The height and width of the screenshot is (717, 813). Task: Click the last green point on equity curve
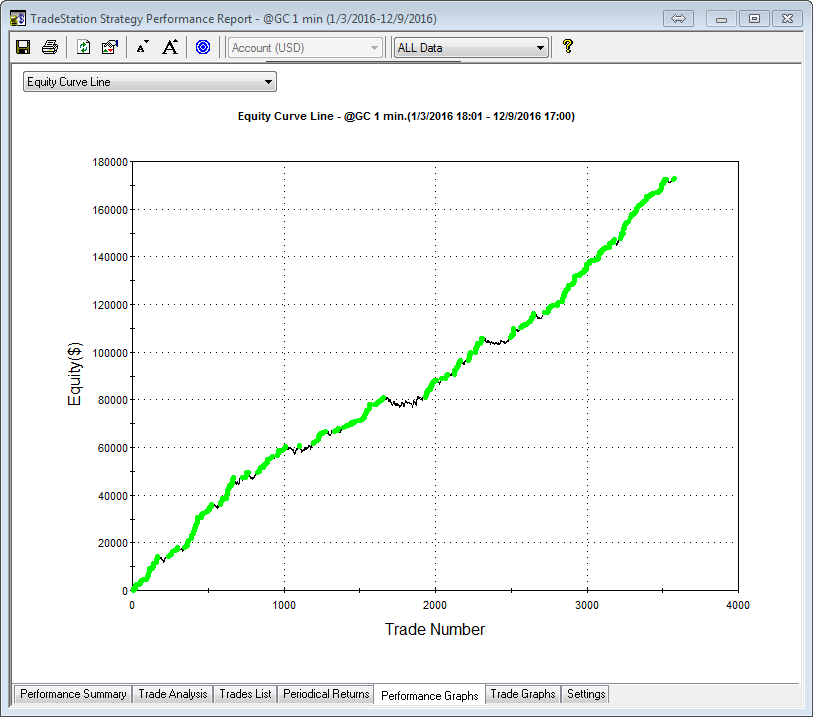pyautogui.click(x=674, y=179)
